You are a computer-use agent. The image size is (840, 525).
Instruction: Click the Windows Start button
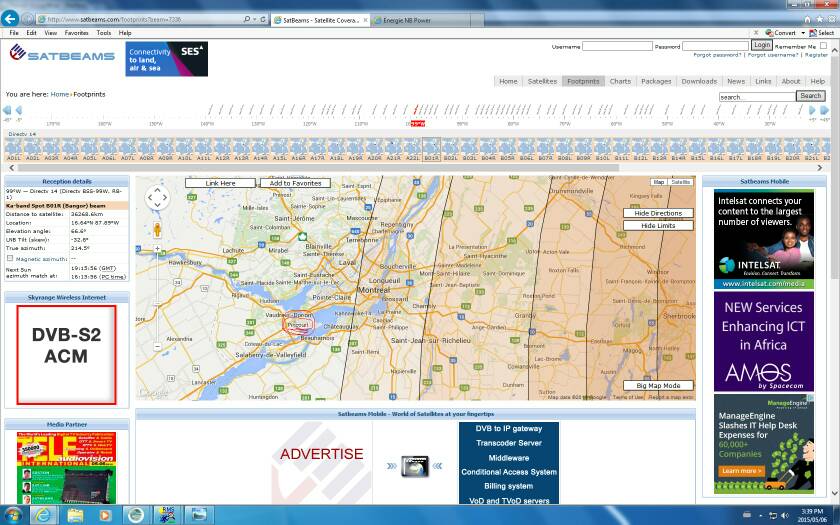pos(12,515)
